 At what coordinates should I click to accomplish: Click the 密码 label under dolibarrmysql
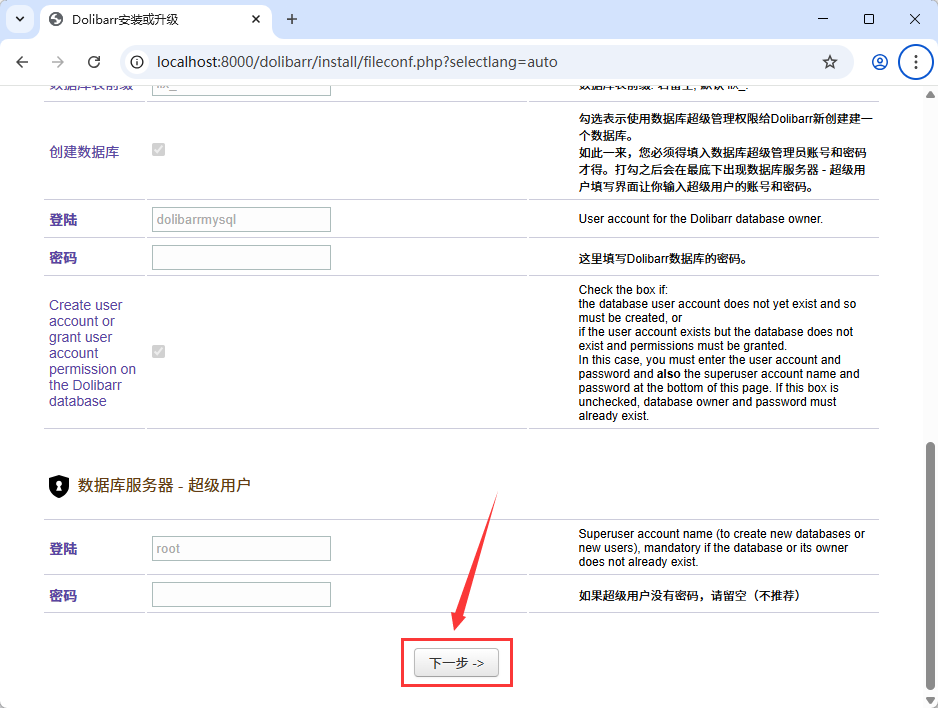(63, 258)
